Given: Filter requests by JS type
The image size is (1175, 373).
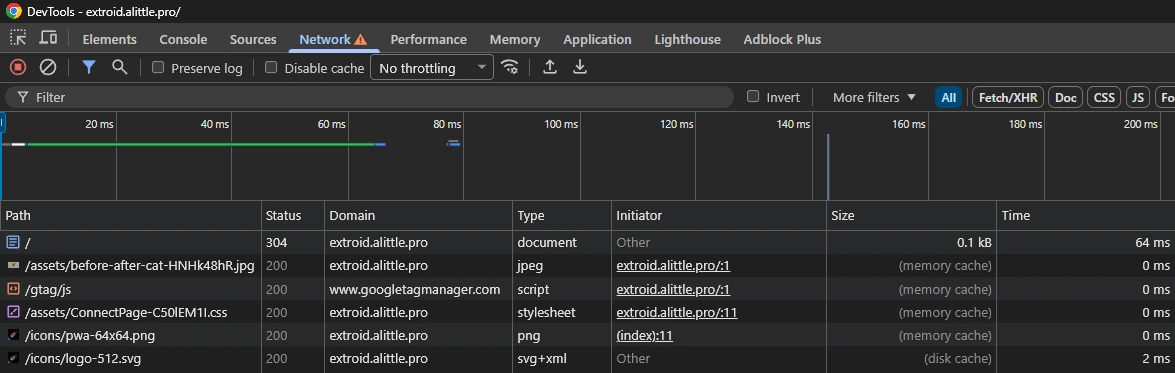Looking at the screenshot, I should (1138, 97).
